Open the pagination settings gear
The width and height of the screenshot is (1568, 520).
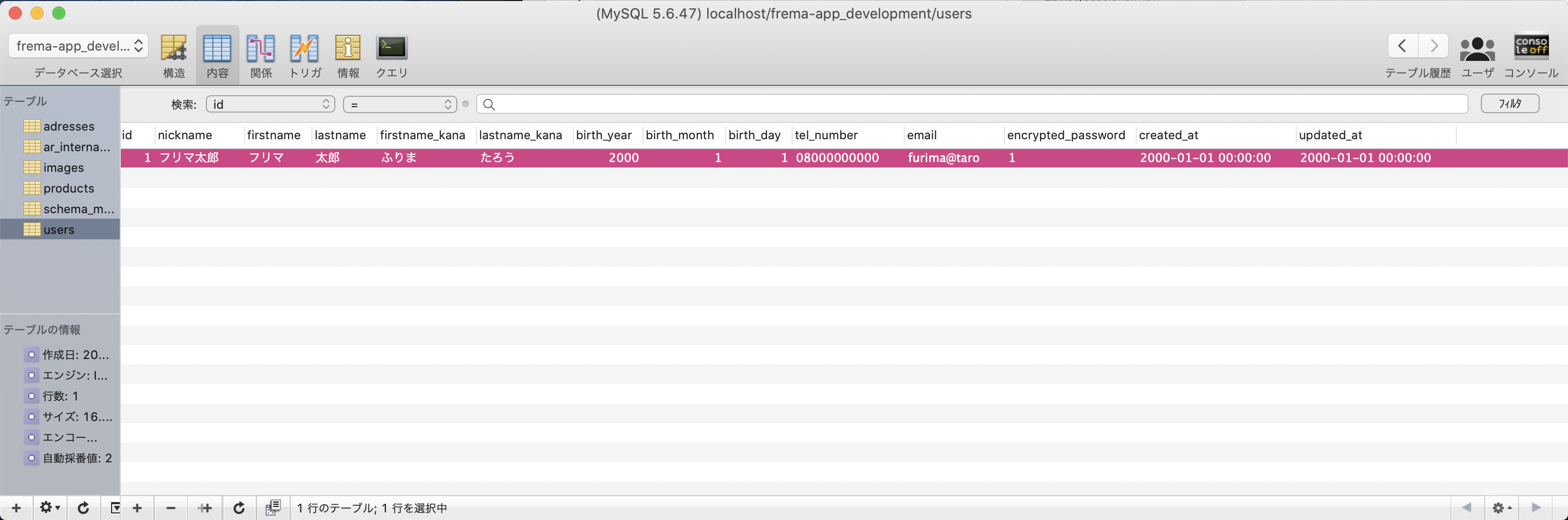coord(1501,507)
